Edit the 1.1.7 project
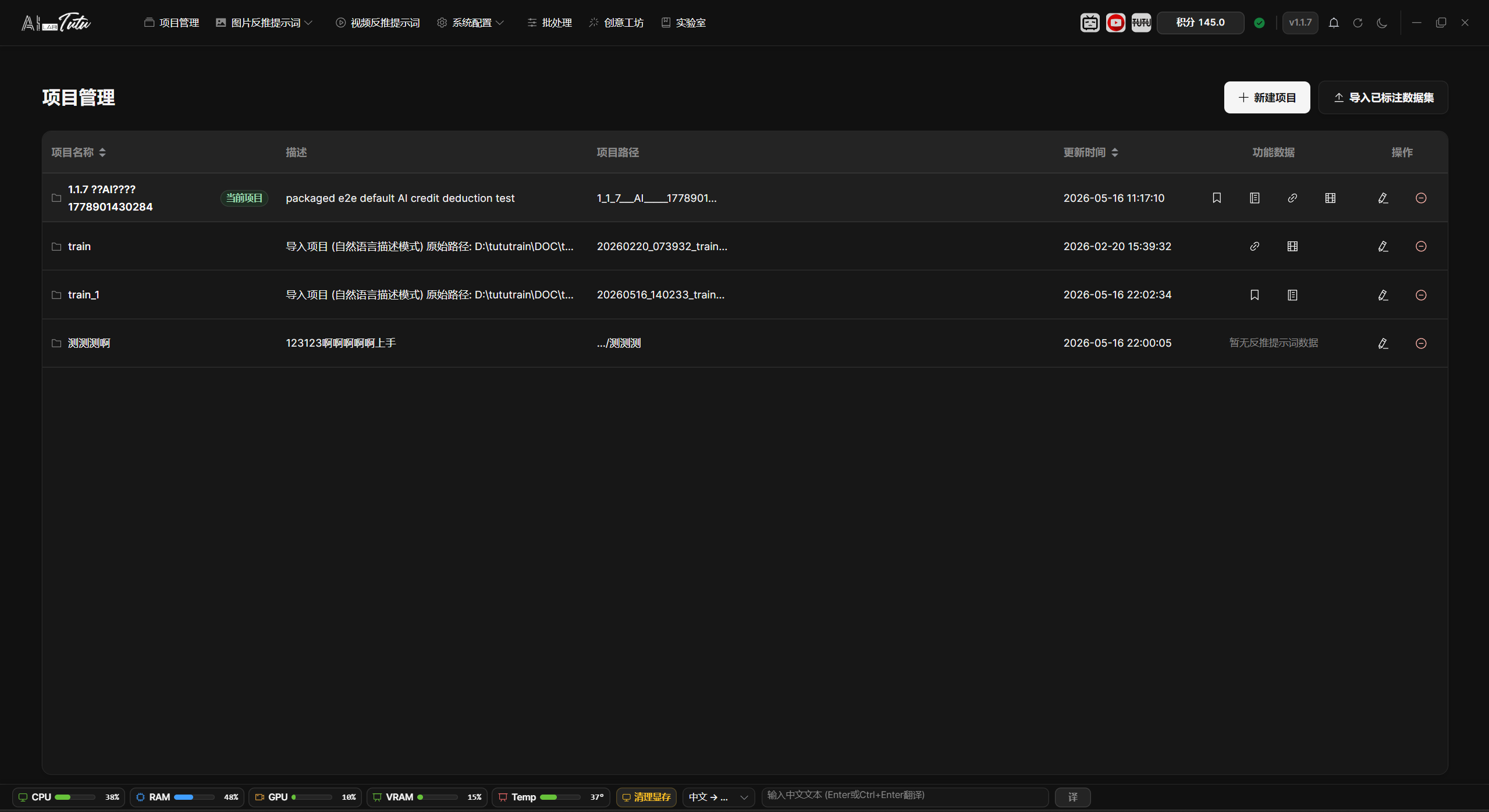1489x812 pixels. pyautogui.click(x=1383, y=198)
